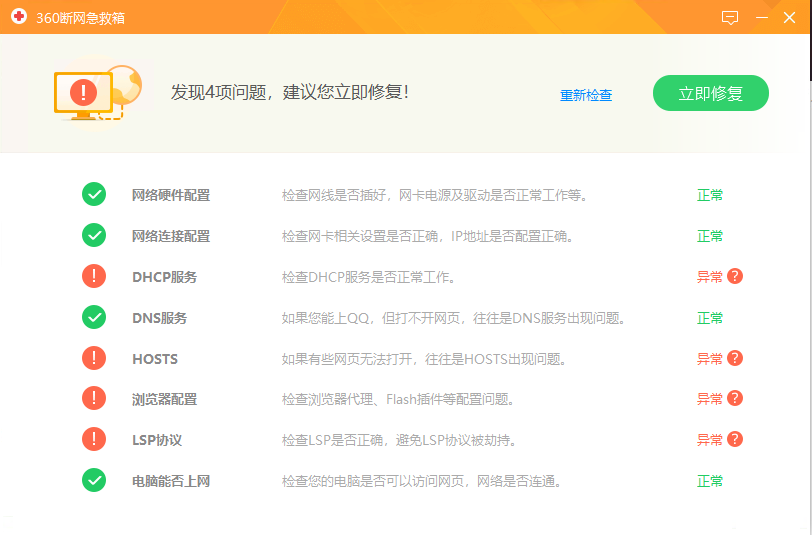Click the 电脑能否上网 item label
The width and height of the screenshot is (812, 535).
pyautogui.click(x=171, y=481)
